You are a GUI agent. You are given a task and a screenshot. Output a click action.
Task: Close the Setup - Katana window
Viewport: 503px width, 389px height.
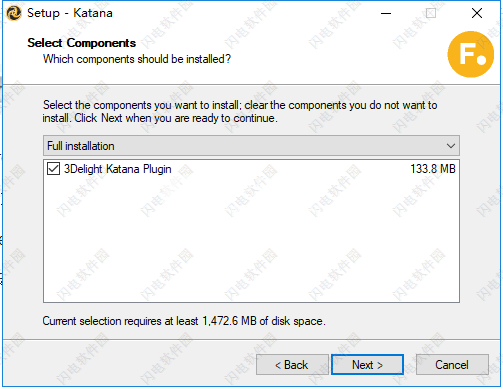tap(477, 13)
